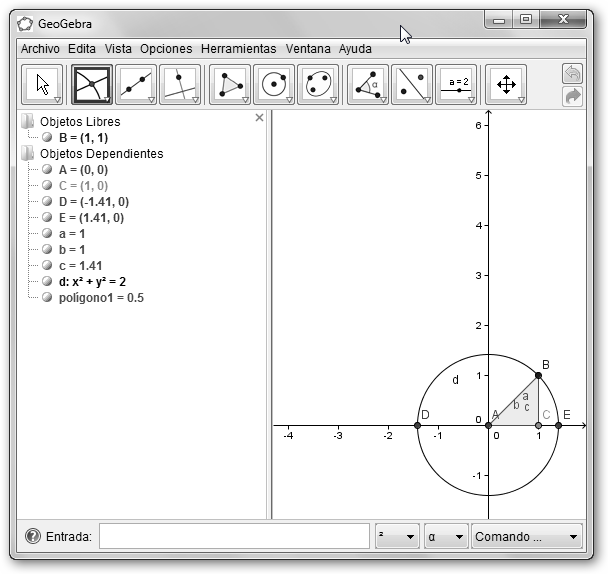
Task: Select the Move arrow tool
Action: (42, 85)
